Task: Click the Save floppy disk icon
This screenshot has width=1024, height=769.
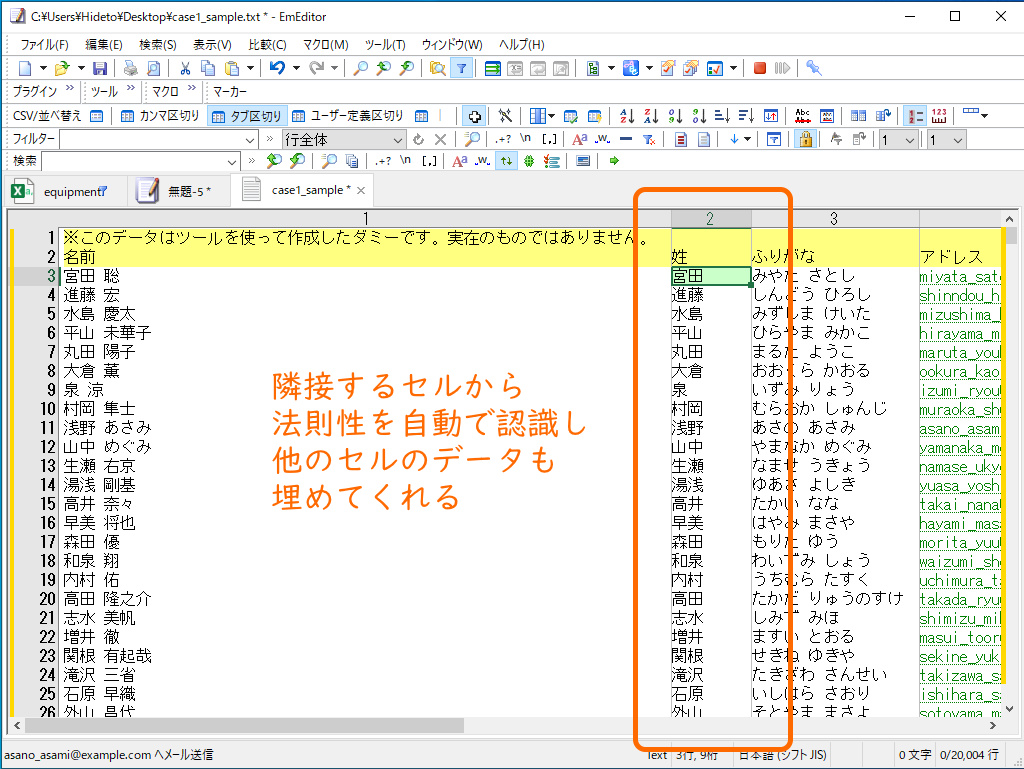Action: pyautogui.click(x=100, y=68)
